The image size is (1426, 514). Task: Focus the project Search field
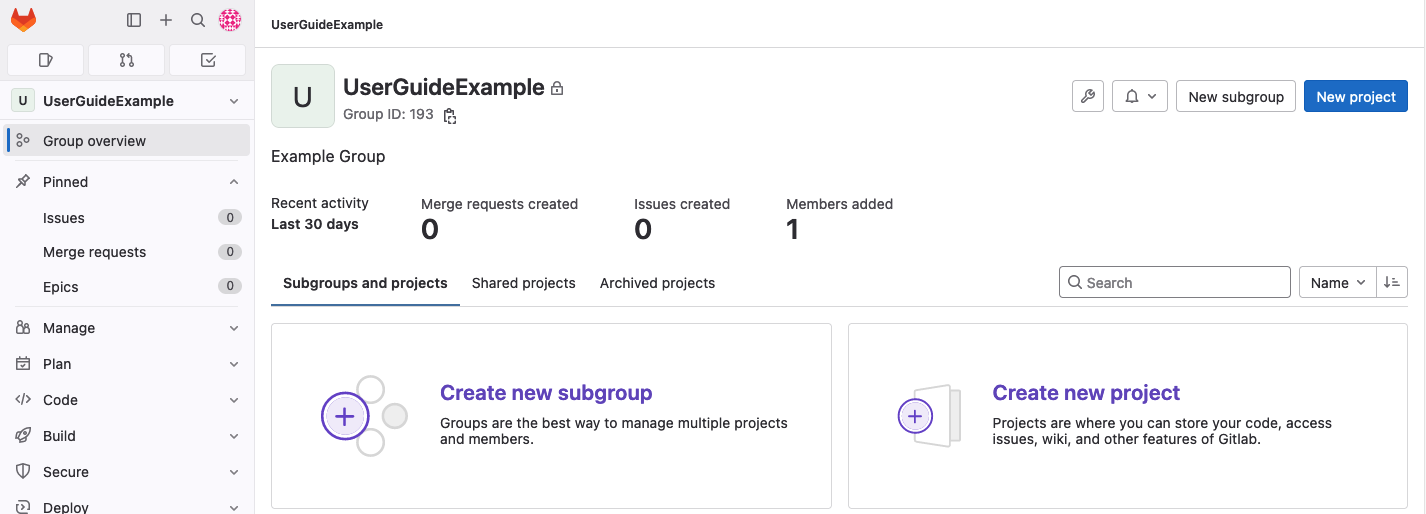1175,283
